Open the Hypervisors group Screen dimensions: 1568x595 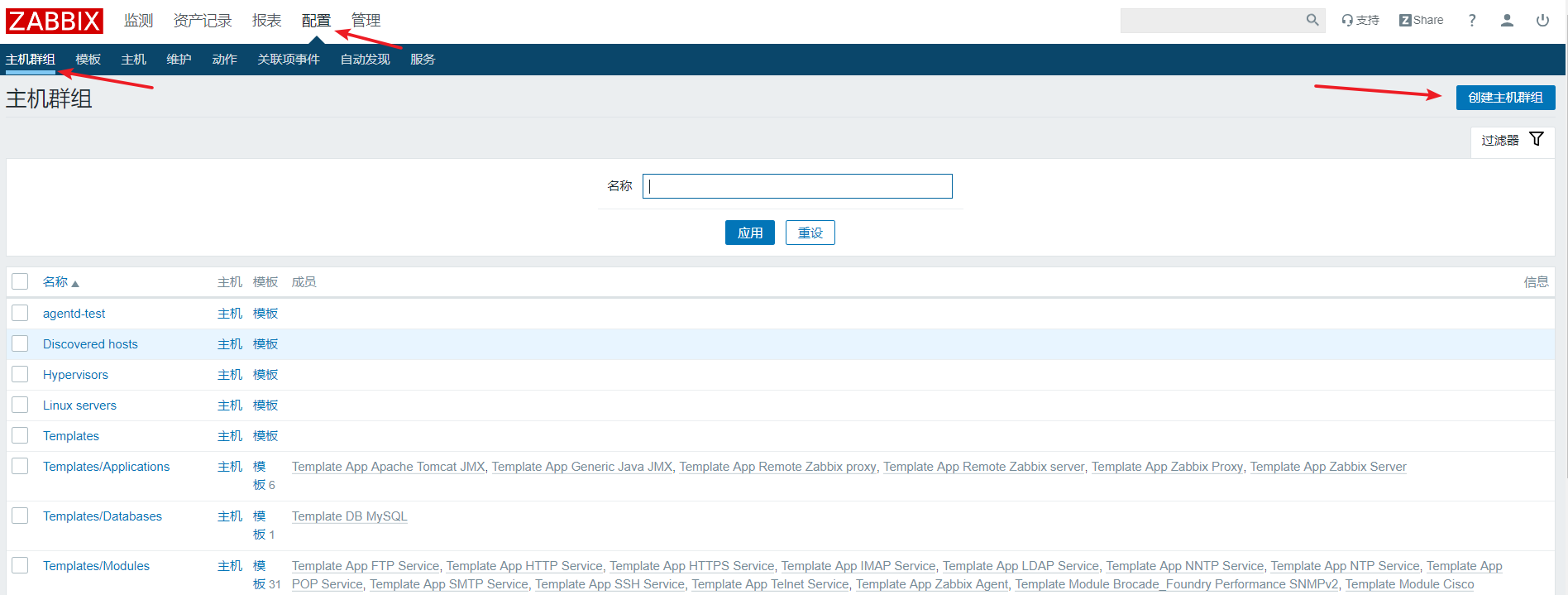(75, 375)
